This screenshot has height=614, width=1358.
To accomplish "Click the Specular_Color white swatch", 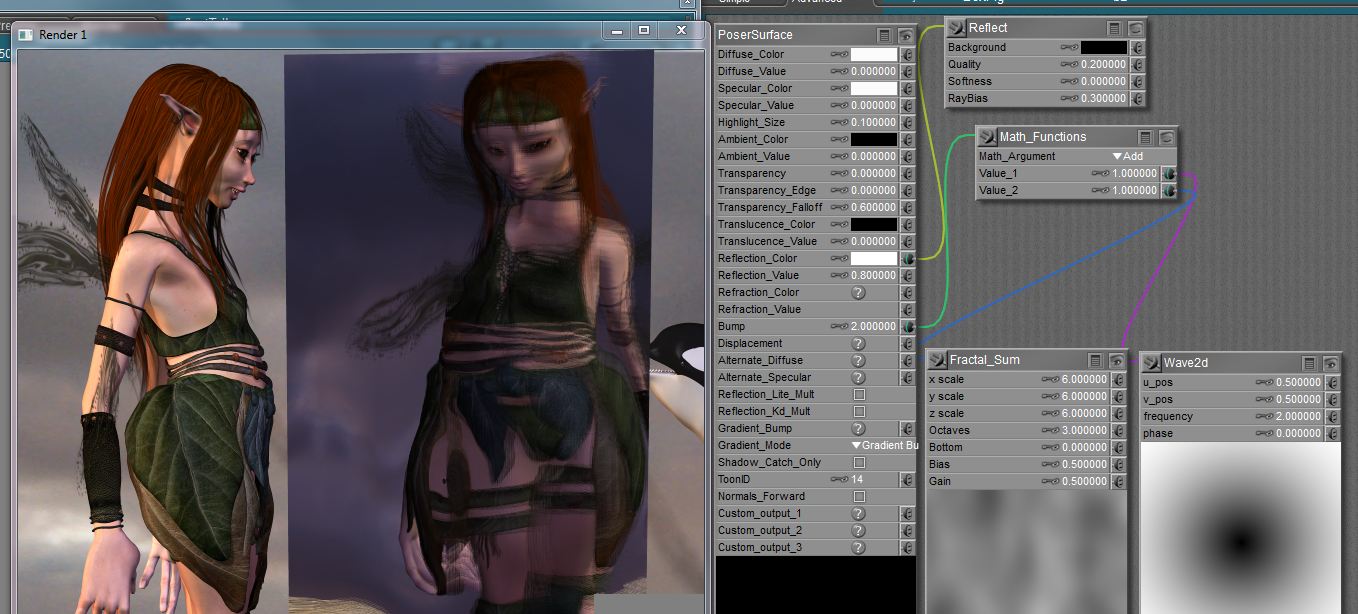I will tap(873, 89).
